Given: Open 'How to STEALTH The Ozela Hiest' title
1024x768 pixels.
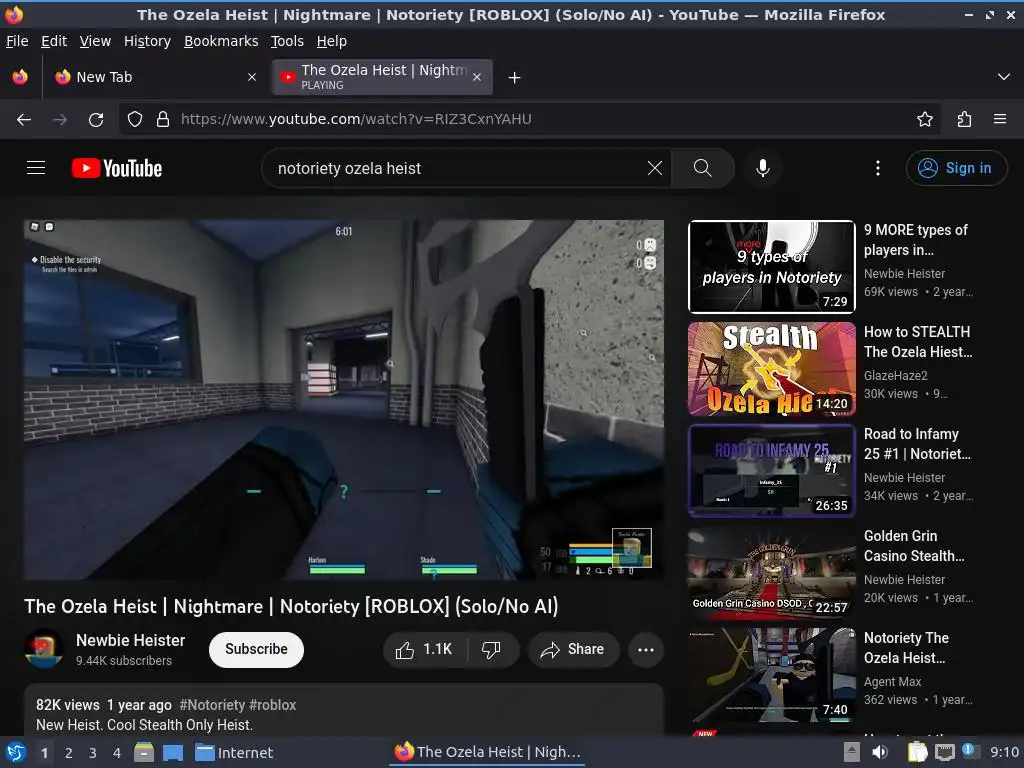Looking at the screenshot, I should point(918,342).
